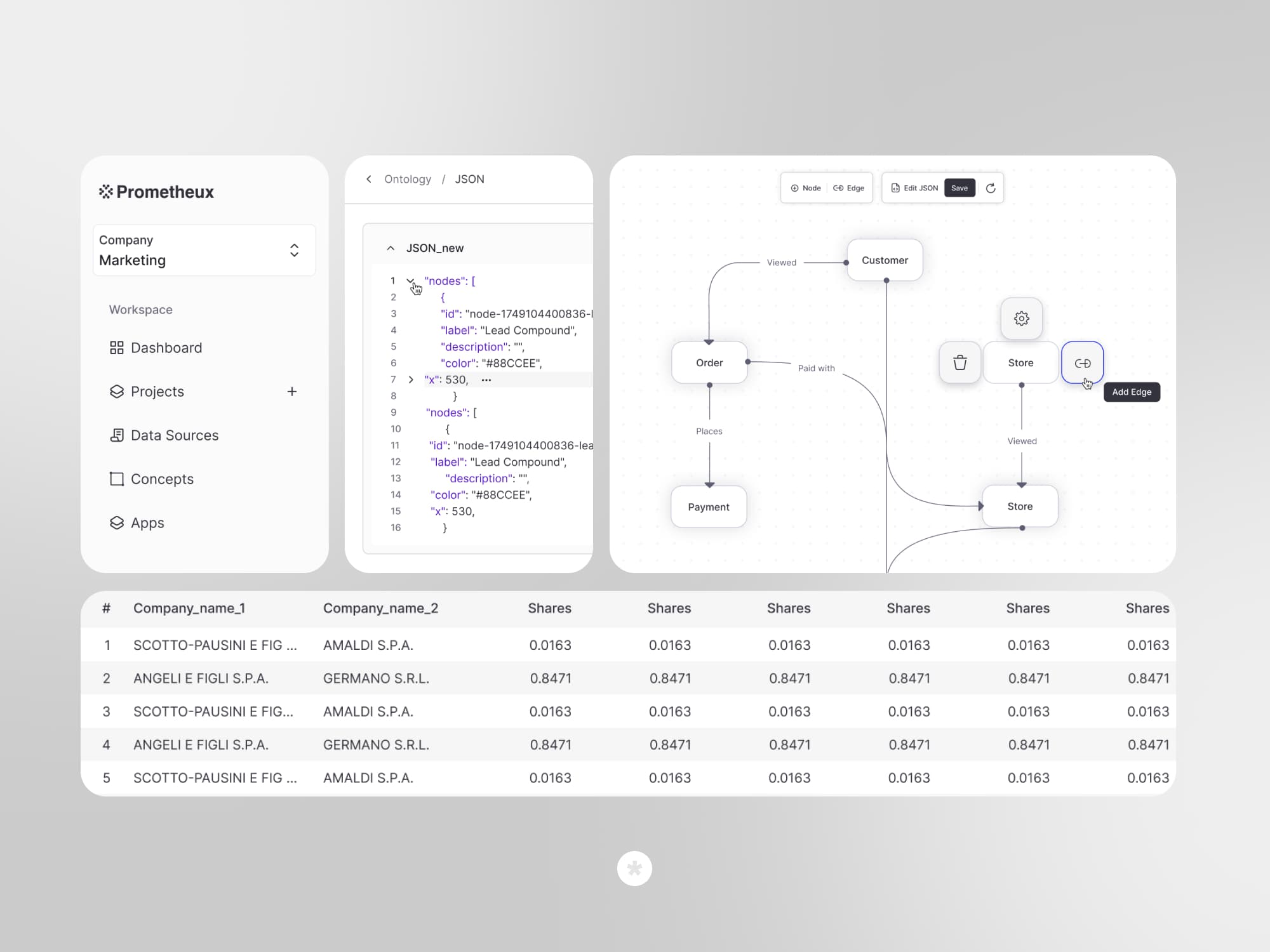Click the back arrow before Ontology

click(x=369, y=179)
